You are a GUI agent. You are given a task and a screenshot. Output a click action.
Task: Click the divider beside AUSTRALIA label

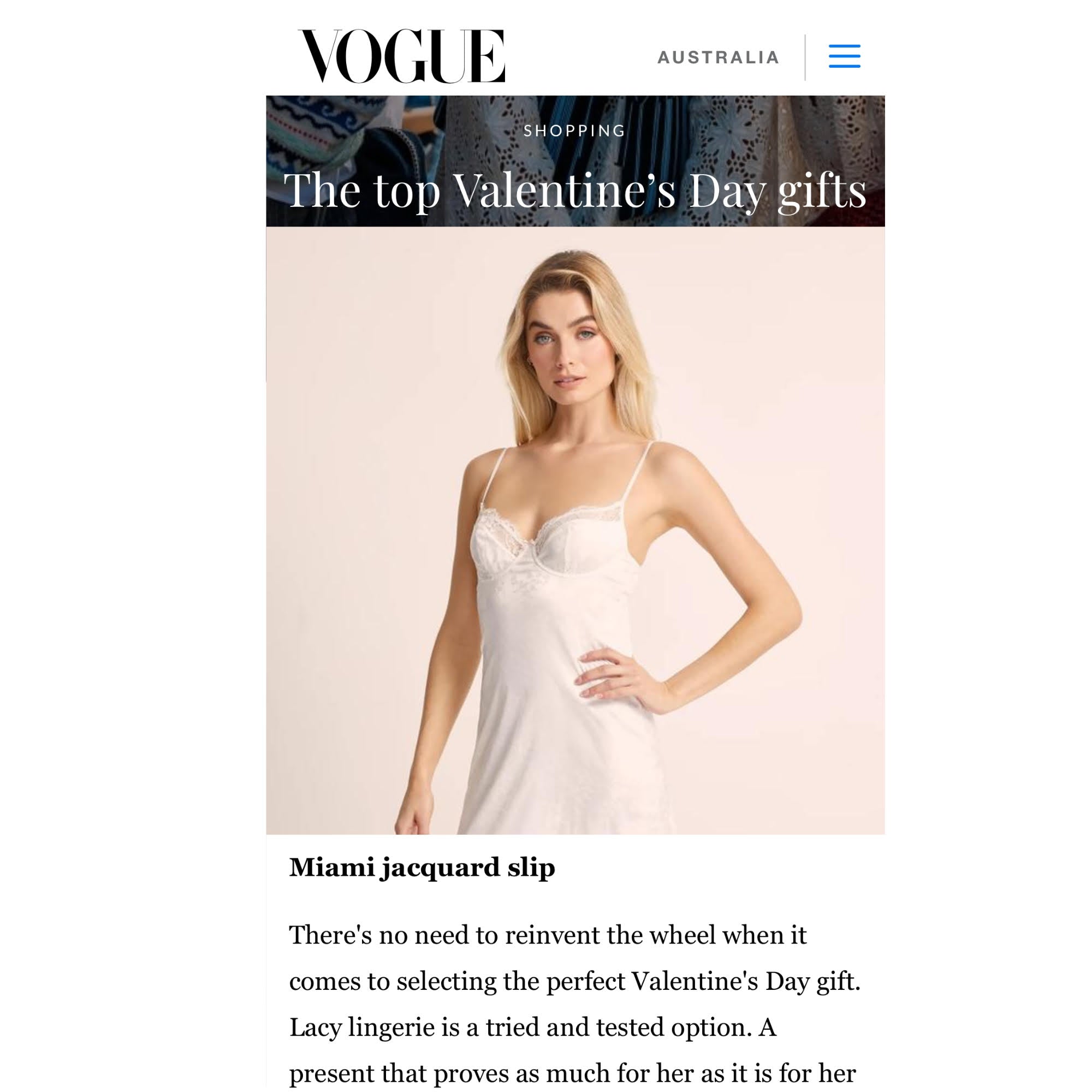805,57
